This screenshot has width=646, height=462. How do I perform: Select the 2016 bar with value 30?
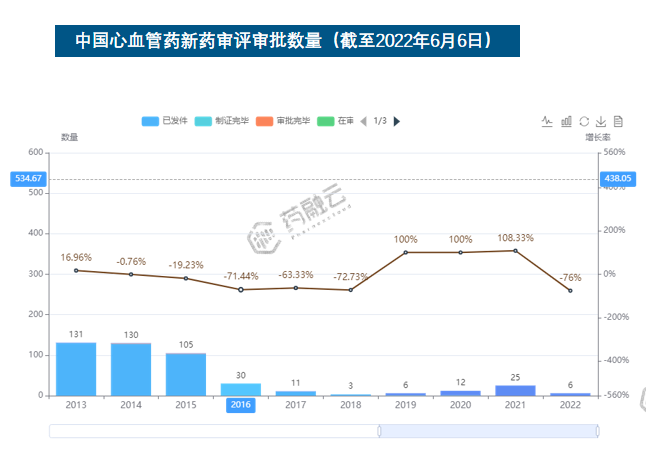pyautogui.click(x=241, y=390)
